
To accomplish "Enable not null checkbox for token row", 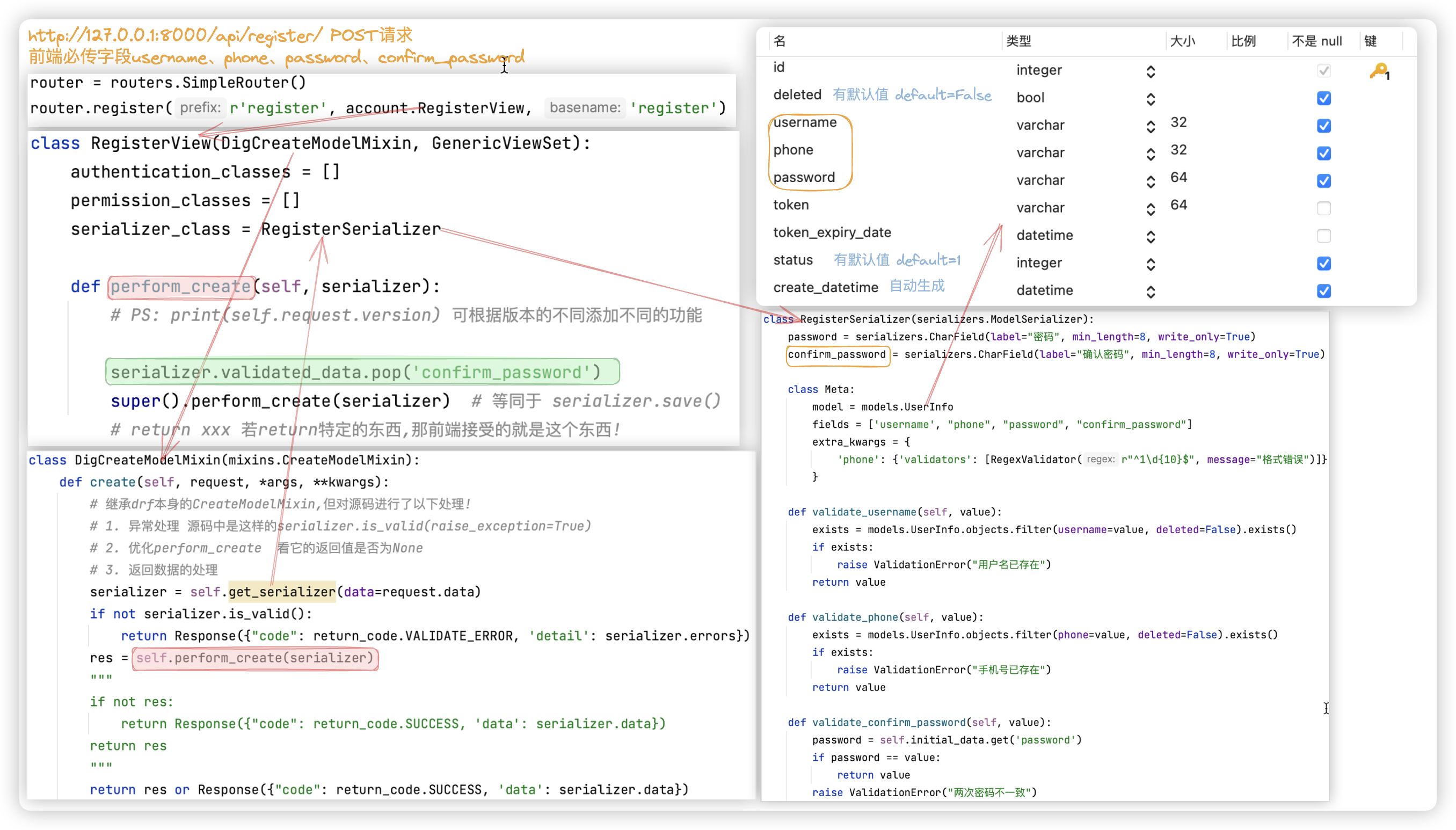I will click(1323, 208).
